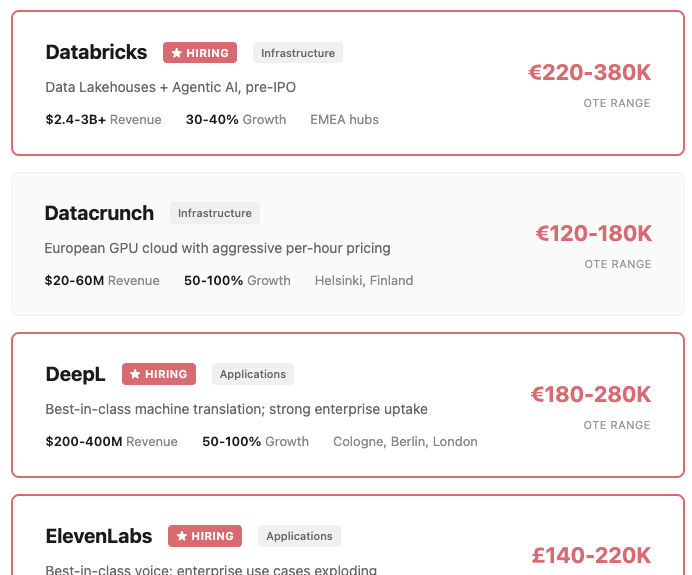
Task: Click the €220-380K OTE range
Action: point(590,72)
